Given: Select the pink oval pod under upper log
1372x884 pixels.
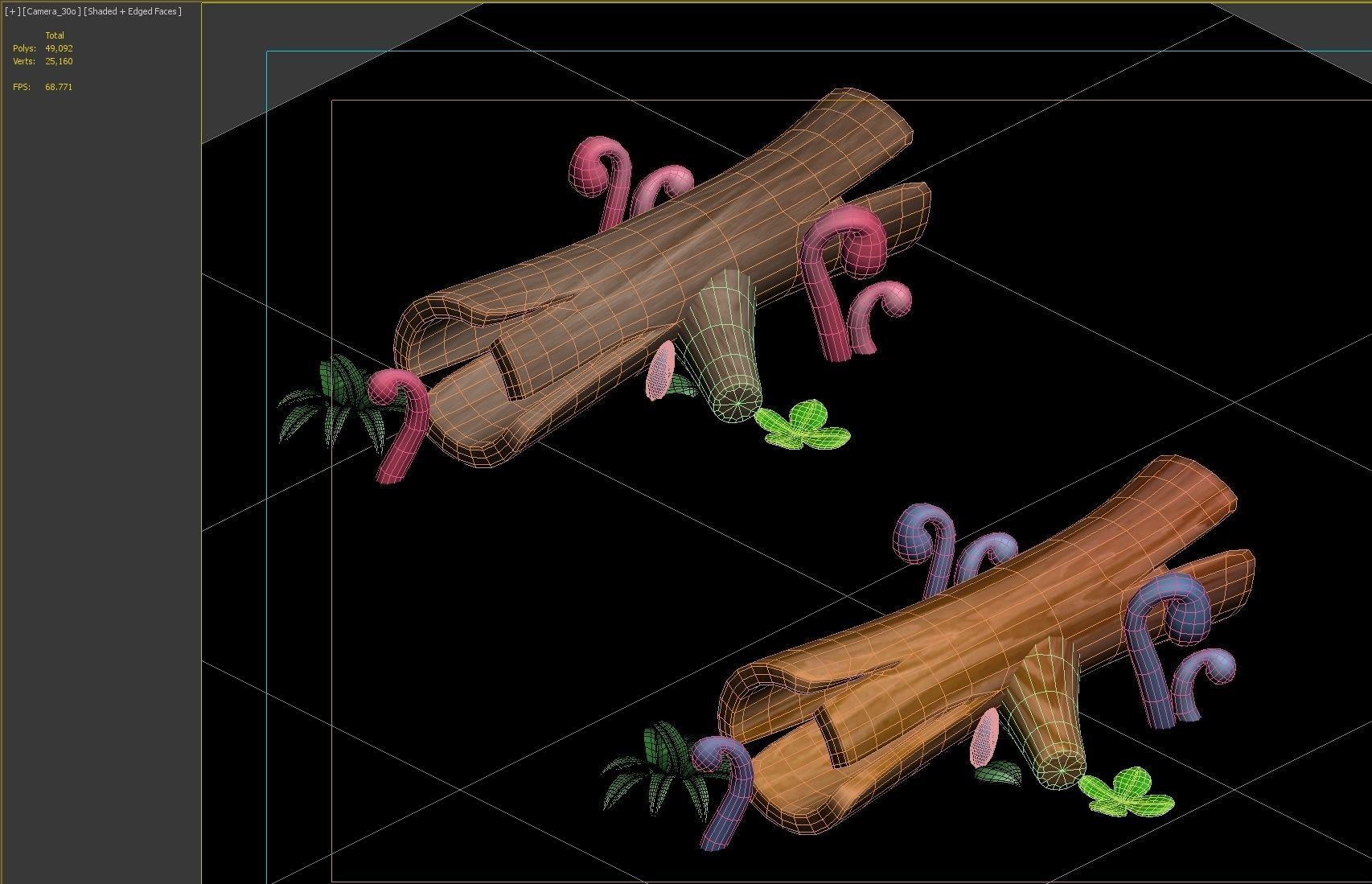Looking at the screenshot, I should [660, 371].
